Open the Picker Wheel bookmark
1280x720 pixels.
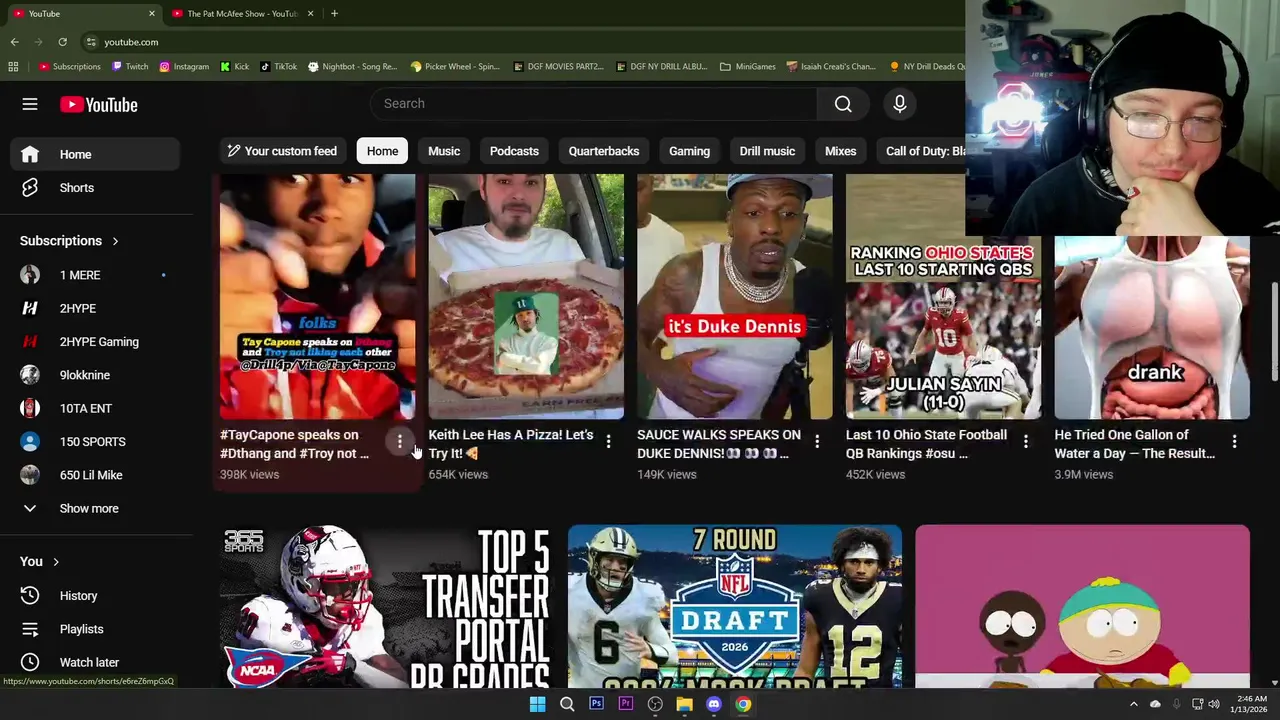[x=455, y=66]
